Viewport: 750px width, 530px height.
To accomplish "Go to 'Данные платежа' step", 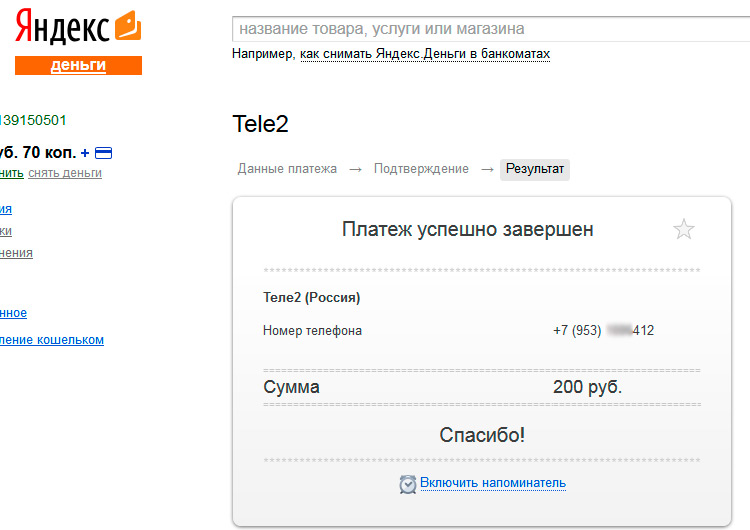I will 287,169.
